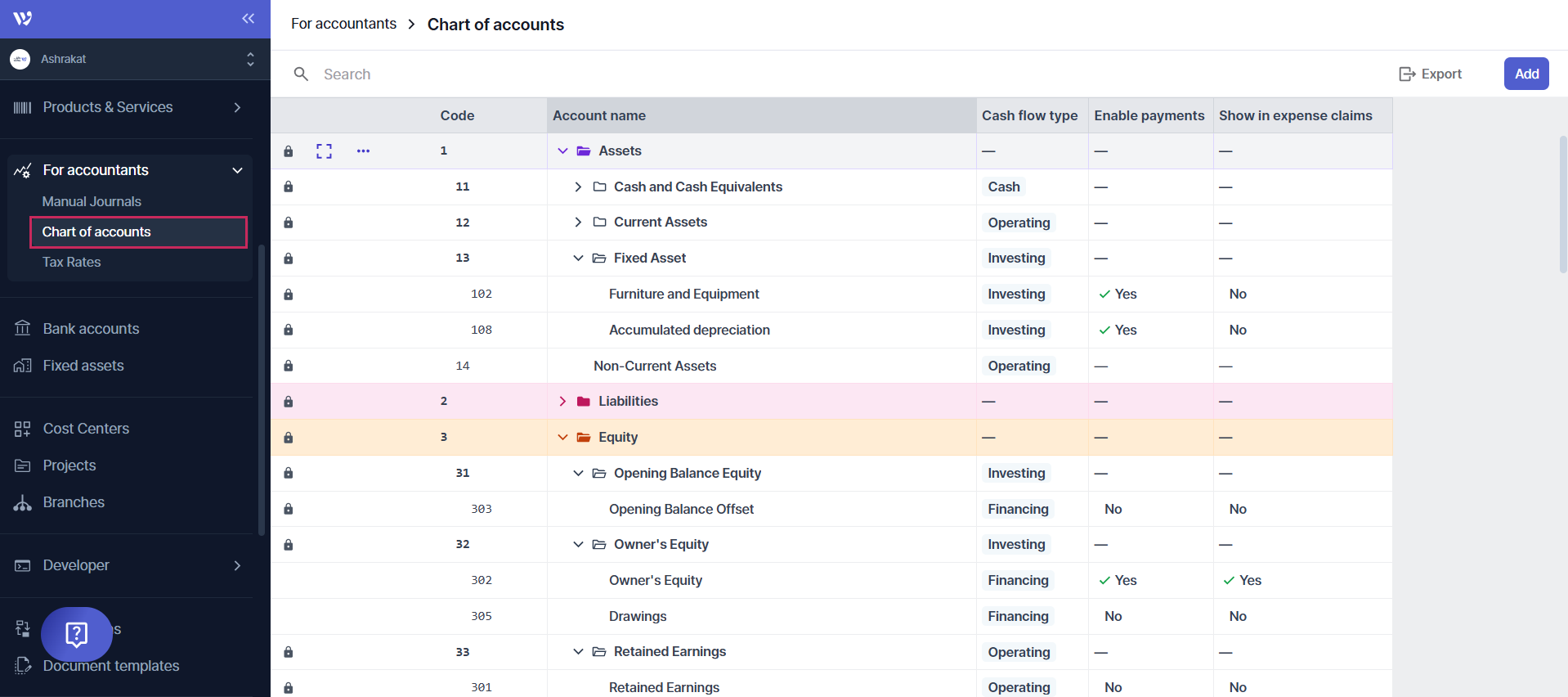Click lock icon on Liabilities row
Screen dimensions: 1568x697
click(x=288, y=402)
